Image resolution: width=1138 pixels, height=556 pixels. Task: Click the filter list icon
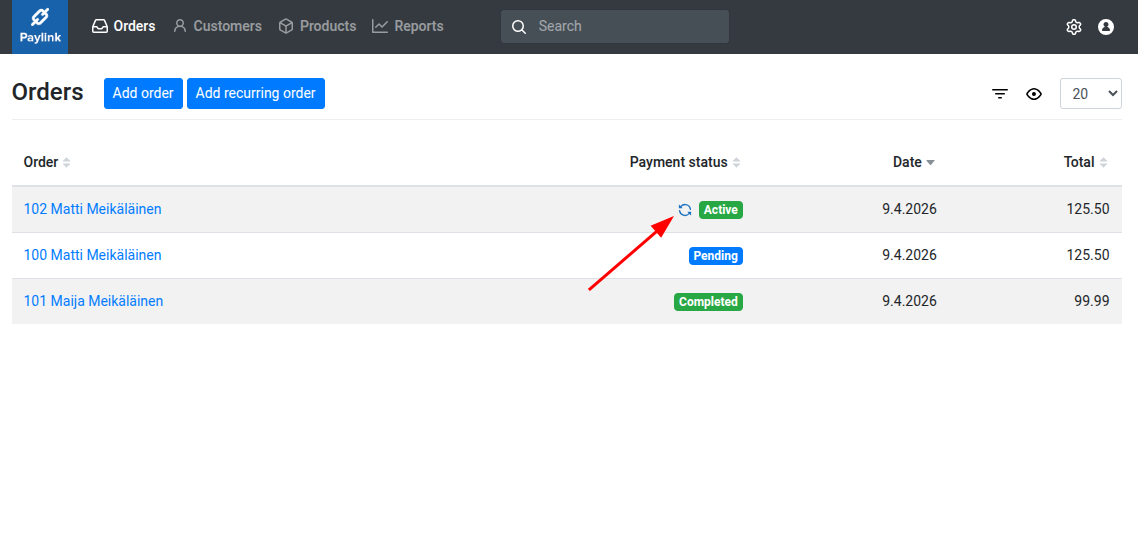pos(1000,94)
